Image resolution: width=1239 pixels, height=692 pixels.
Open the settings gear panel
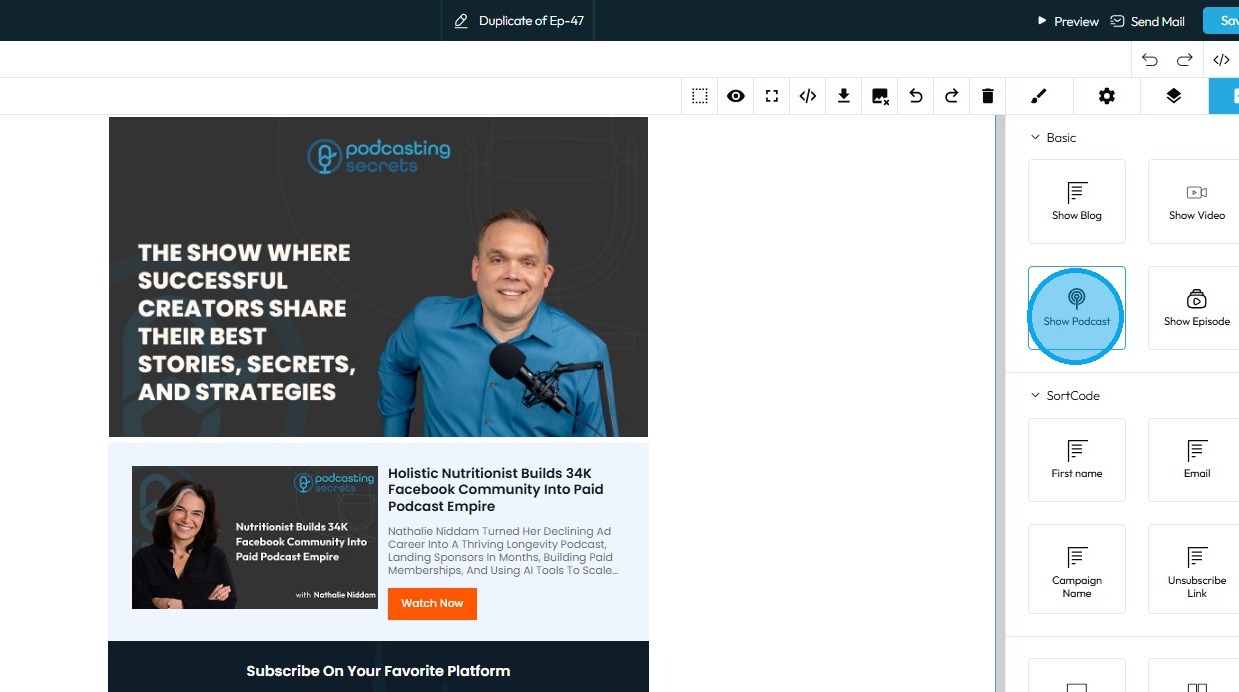click(1106, 96)
